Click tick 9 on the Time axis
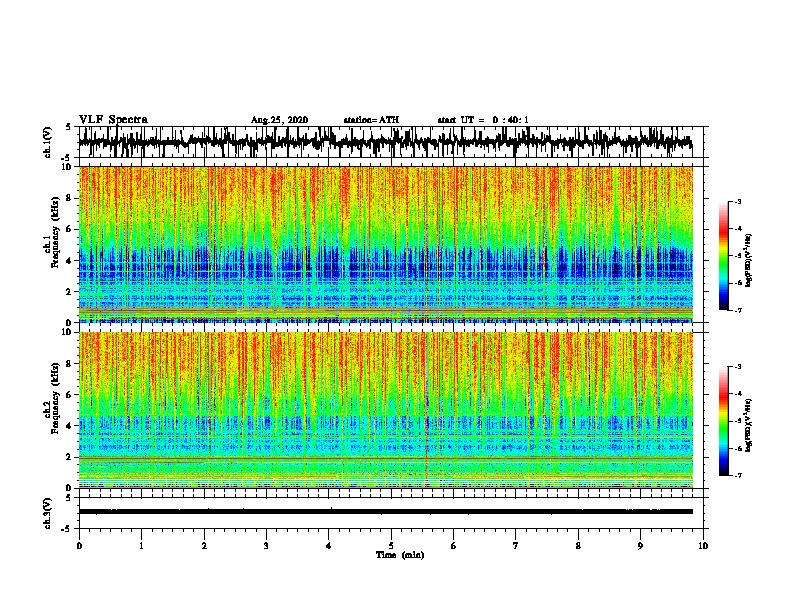Screen dimensions: 792x612 tap(640, 546)
